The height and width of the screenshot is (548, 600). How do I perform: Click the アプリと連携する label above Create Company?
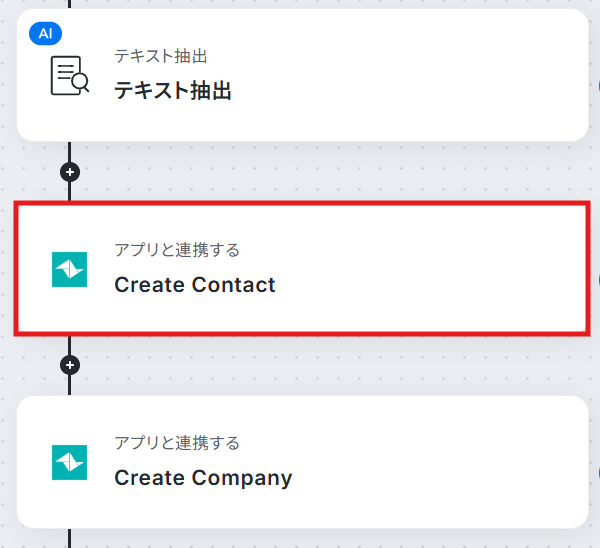177,442
